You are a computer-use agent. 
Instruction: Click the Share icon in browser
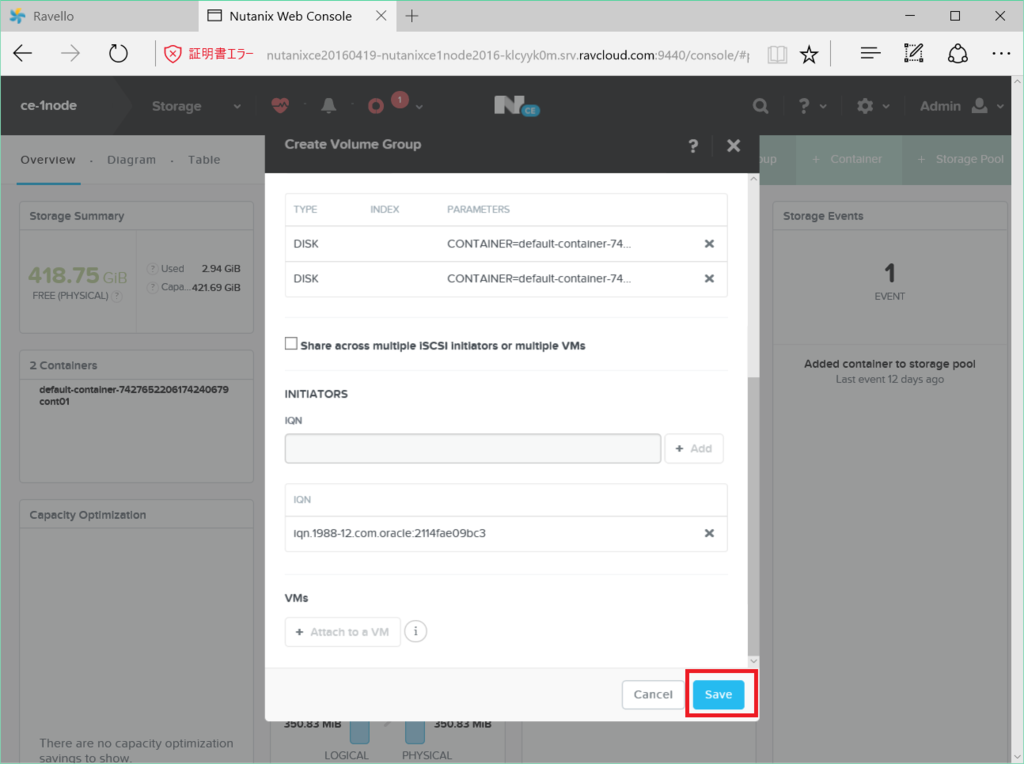[957, 54]
